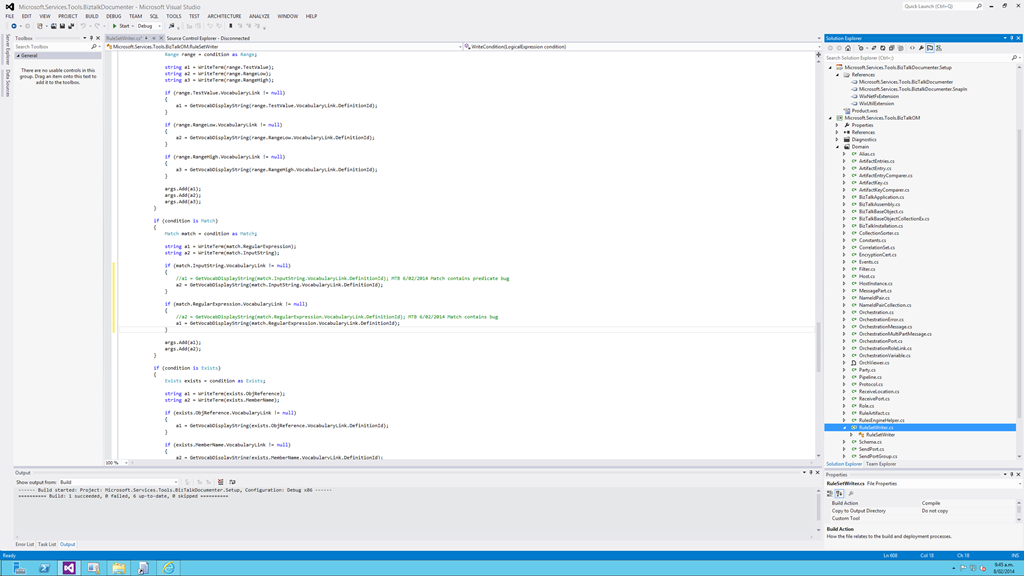Expand the Alias.cs file node
Screen dimensions: 1024x576
point(844,154)
